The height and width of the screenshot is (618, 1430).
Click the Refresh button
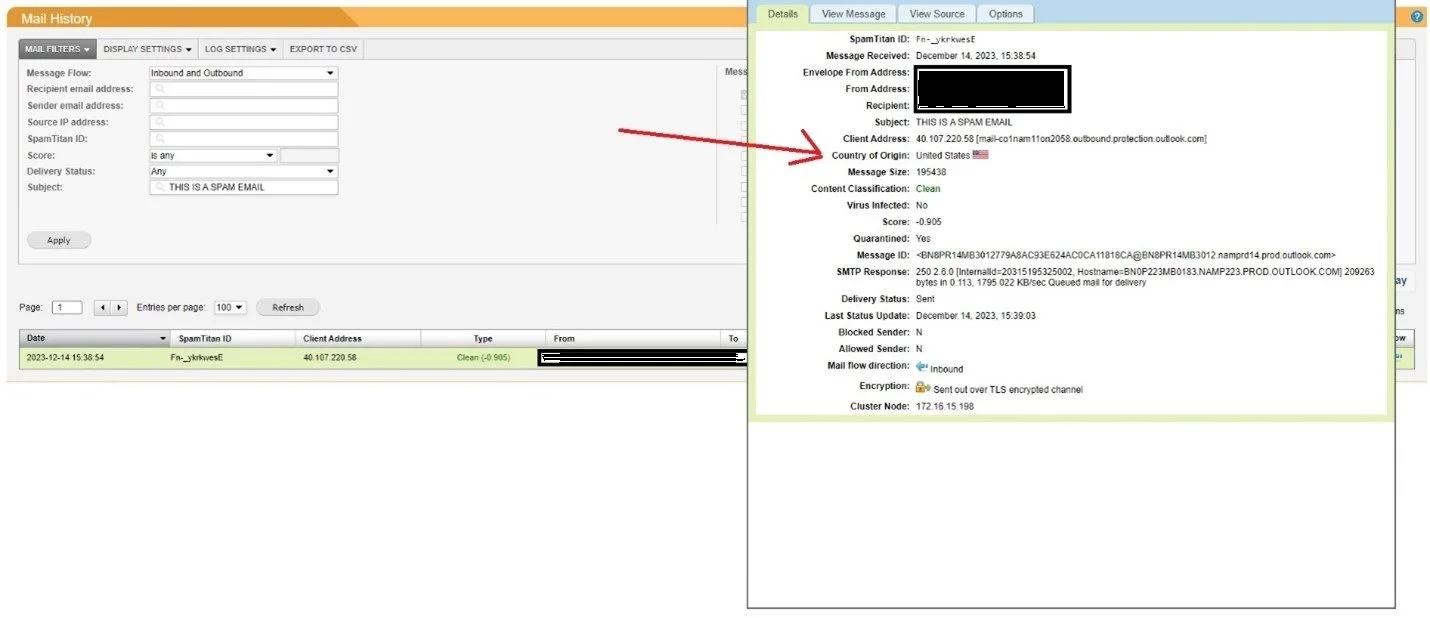click(287, 308)
